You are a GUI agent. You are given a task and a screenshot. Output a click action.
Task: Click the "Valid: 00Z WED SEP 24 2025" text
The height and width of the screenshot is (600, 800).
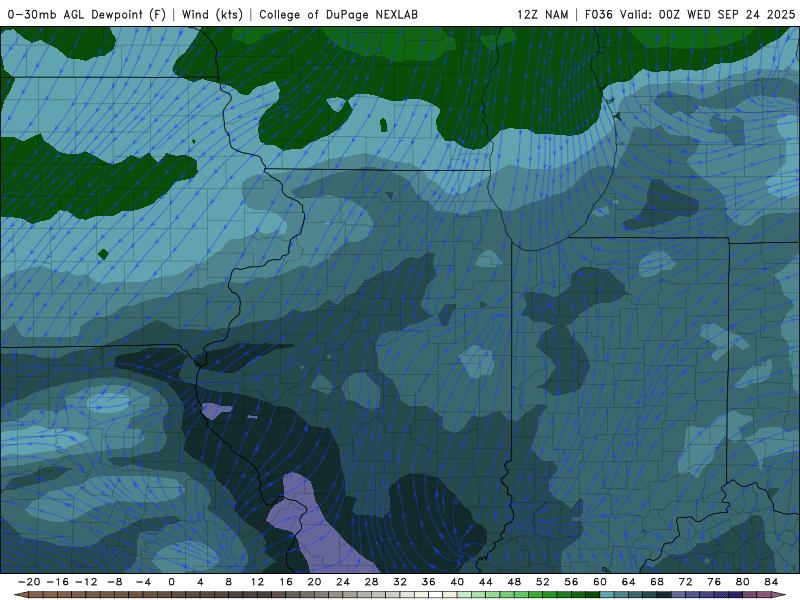pyautogui.click(x=707, y=14)
